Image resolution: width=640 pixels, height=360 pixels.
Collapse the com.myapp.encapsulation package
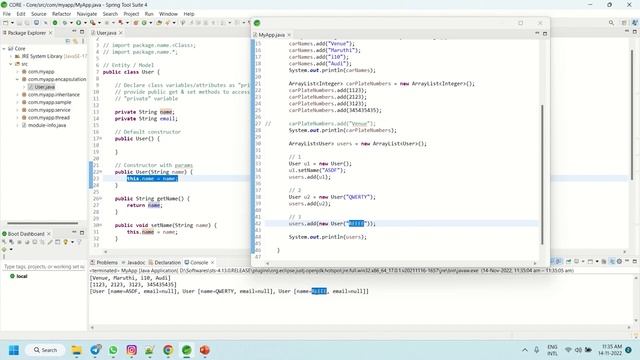(18, 79)
